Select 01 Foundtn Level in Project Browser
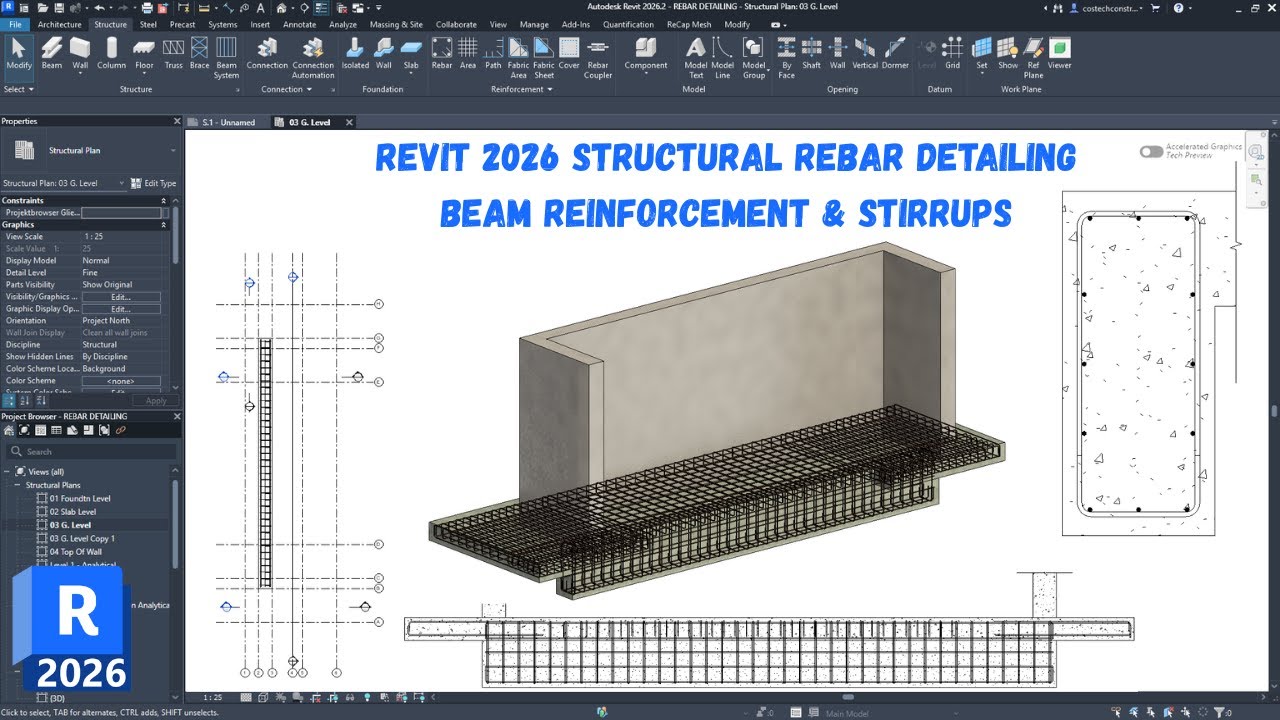This screenshot has width=1280, height=720. coord(80,498)
